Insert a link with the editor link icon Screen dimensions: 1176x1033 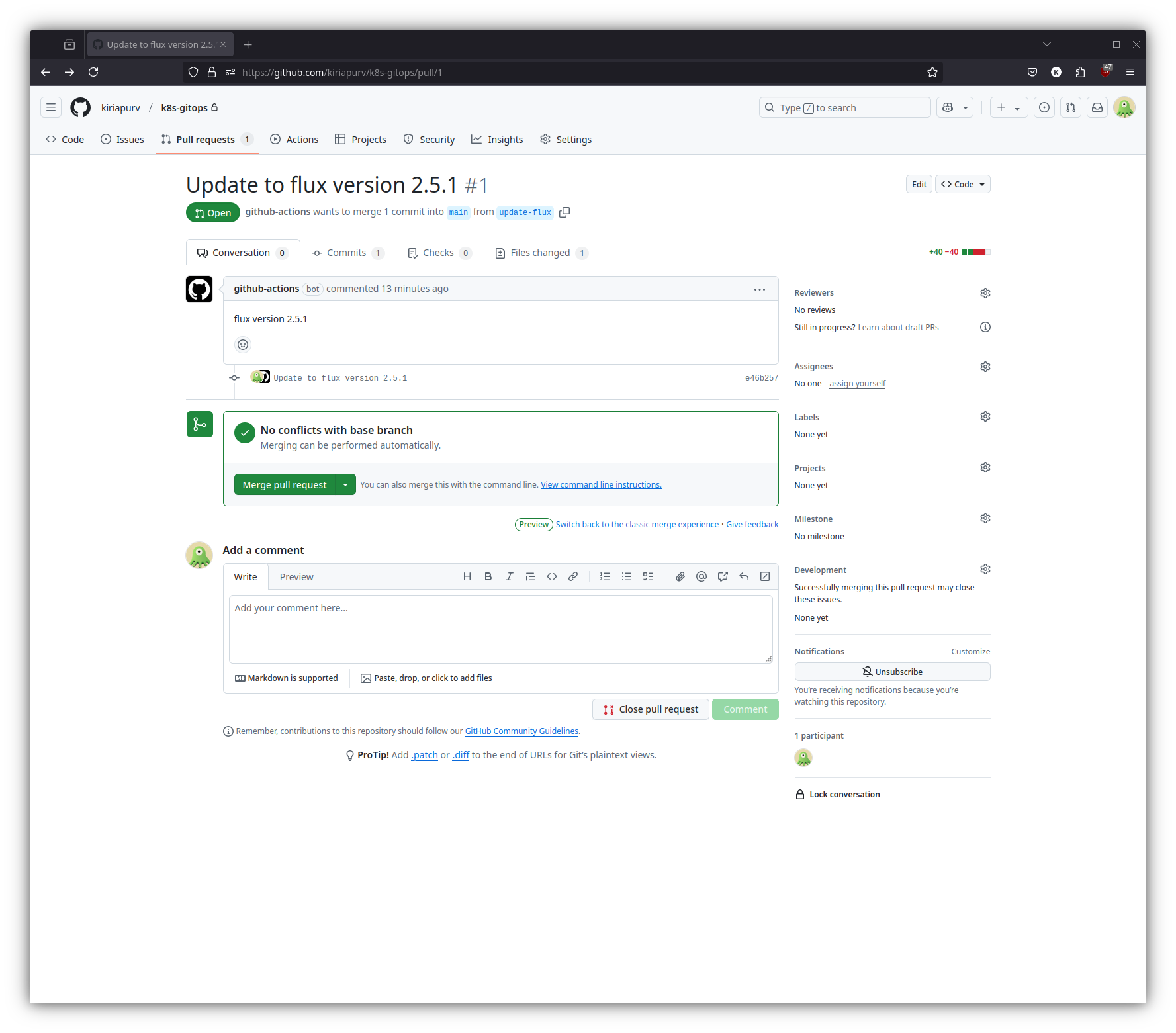click(573, 576)
